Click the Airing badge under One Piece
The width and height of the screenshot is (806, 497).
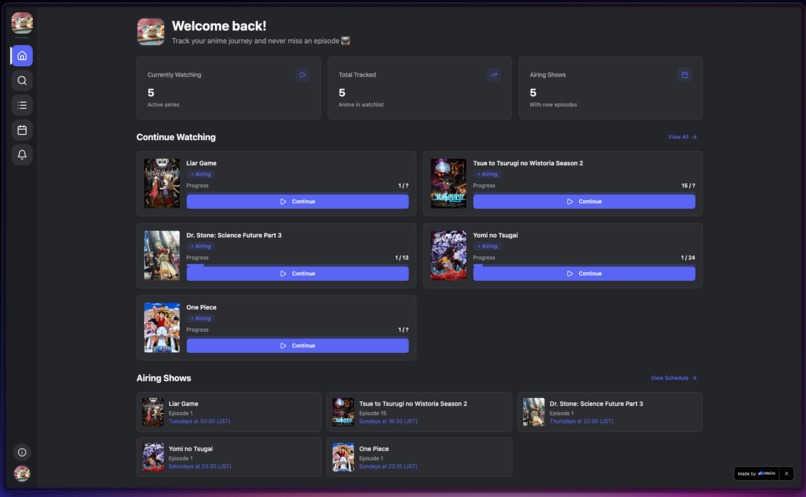pyautogui.click(x=200, y=318)
